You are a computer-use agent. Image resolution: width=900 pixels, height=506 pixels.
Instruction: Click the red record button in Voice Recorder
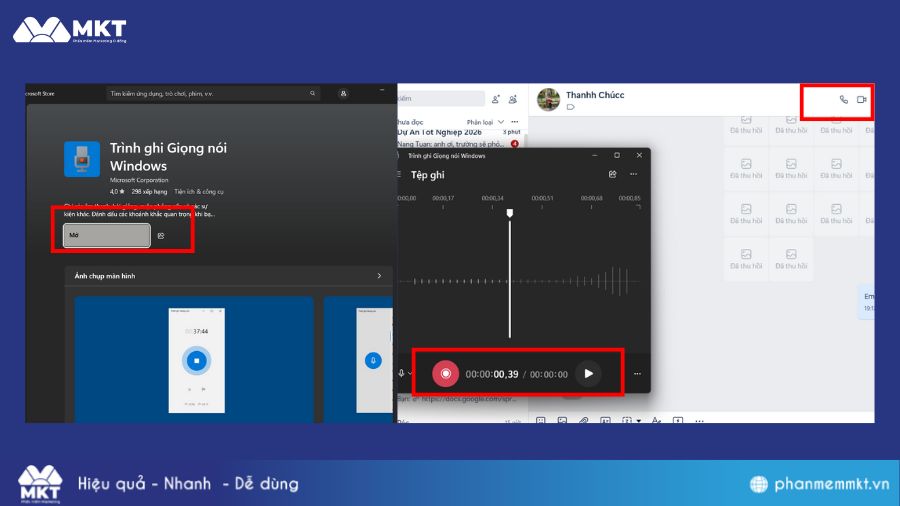(x=445, y=373)
